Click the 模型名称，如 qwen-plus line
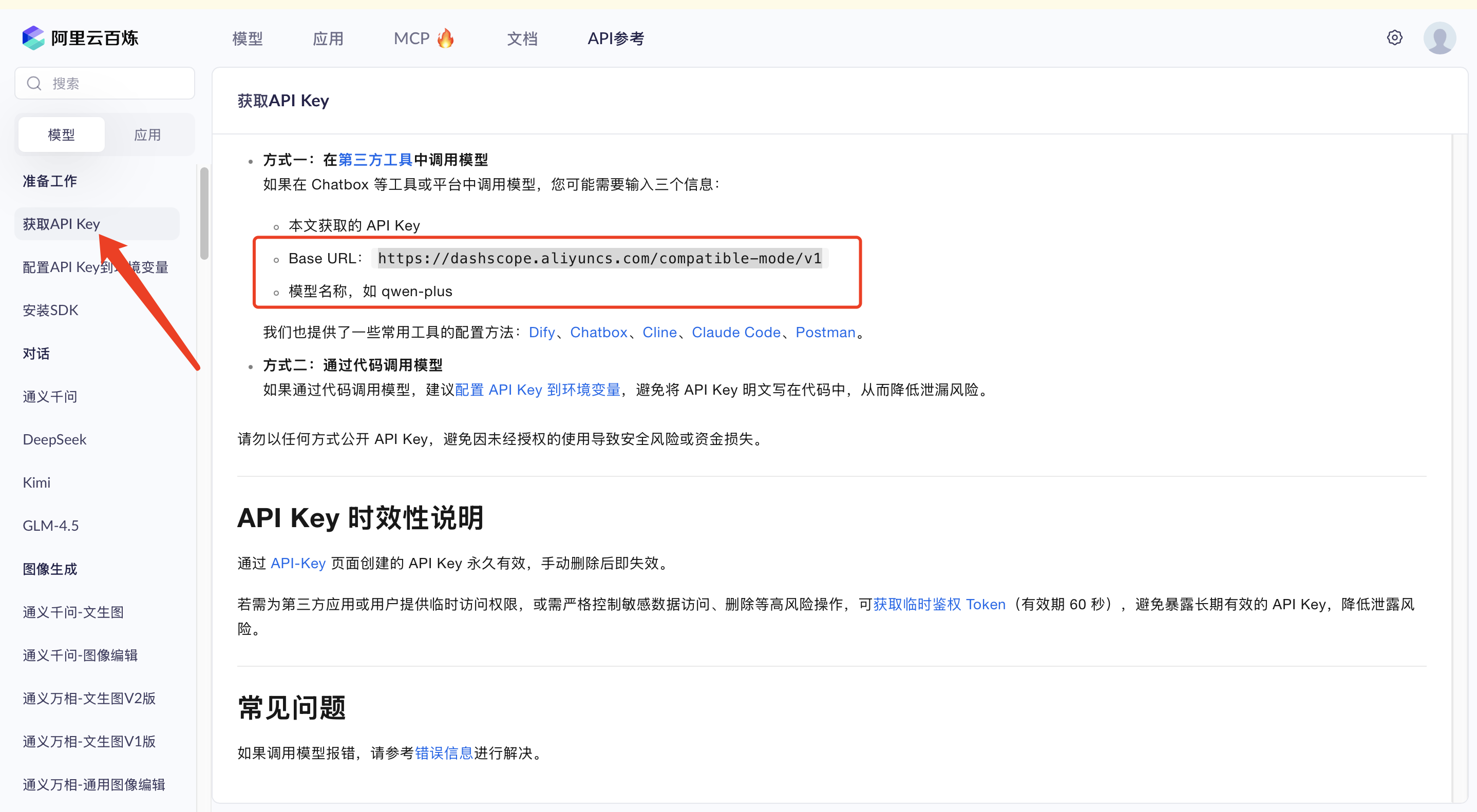The image size is (1477, 812). coord(370,291)
